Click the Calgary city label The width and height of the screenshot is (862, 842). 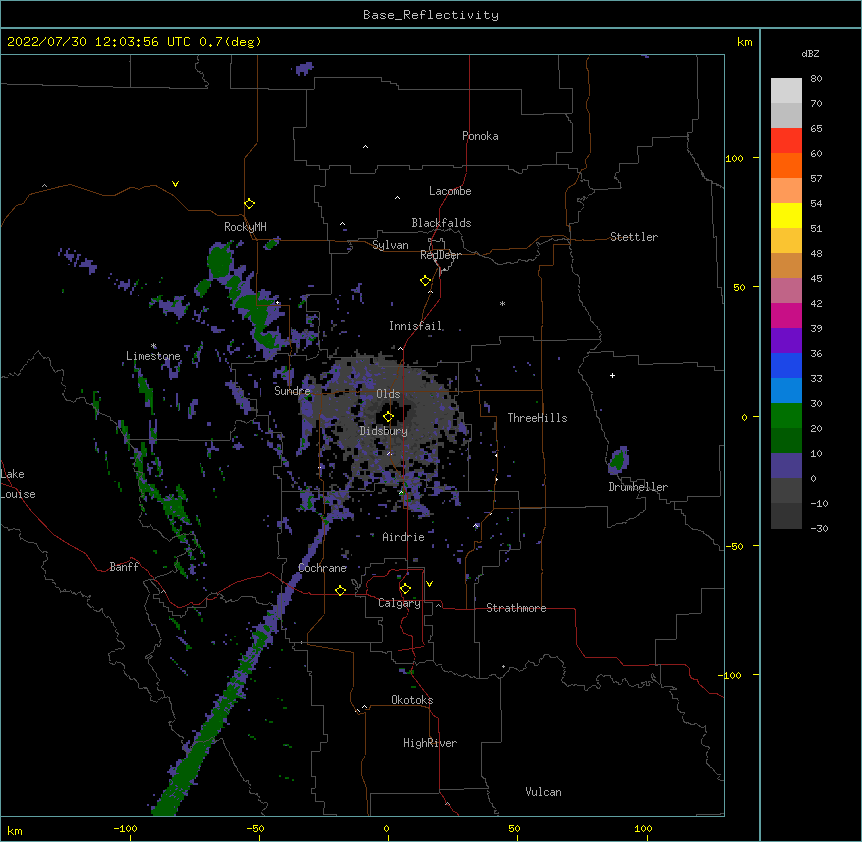pos(399,603)
